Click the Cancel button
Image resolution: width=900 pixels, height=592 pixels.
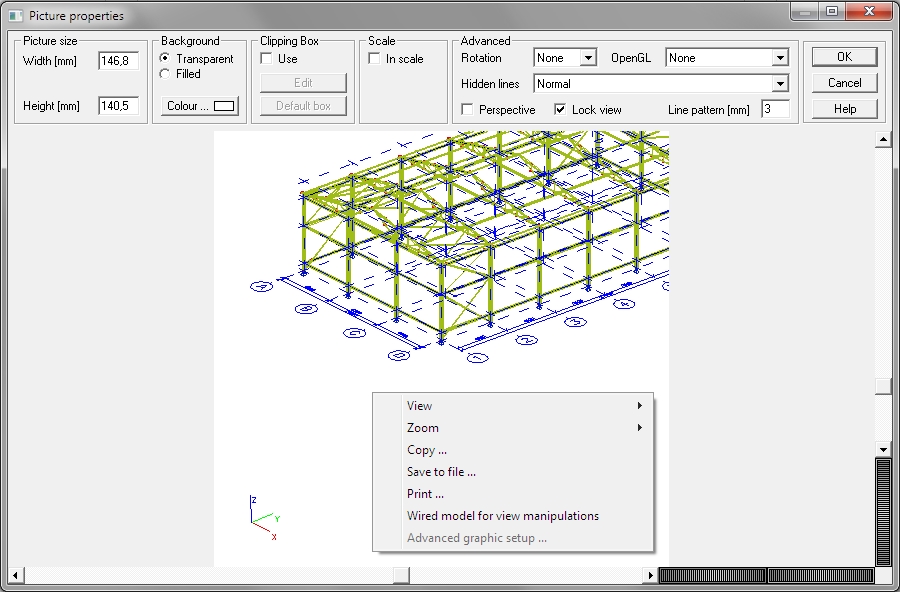pos(844,83)
